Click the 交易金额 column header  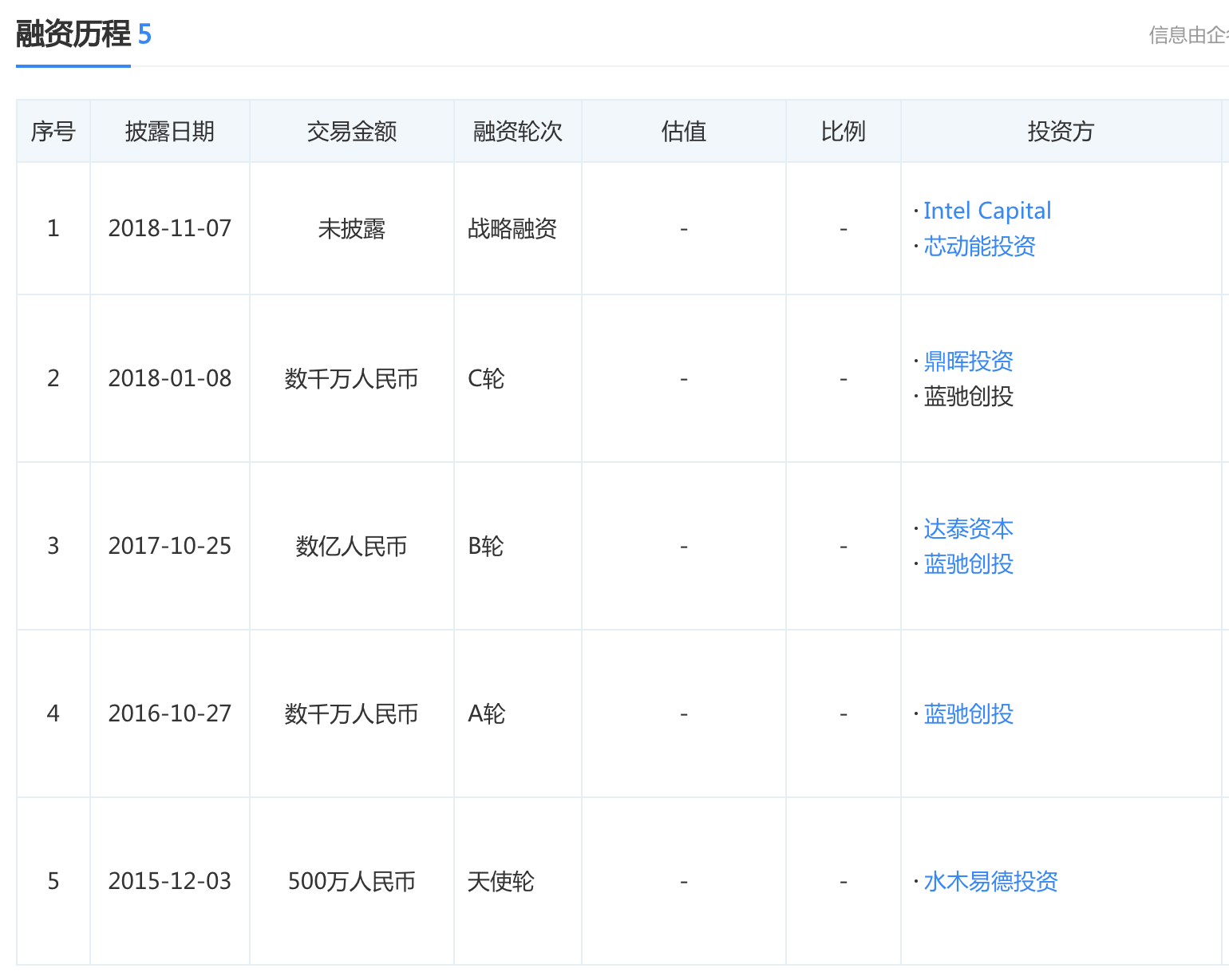(x=352, y=131)
